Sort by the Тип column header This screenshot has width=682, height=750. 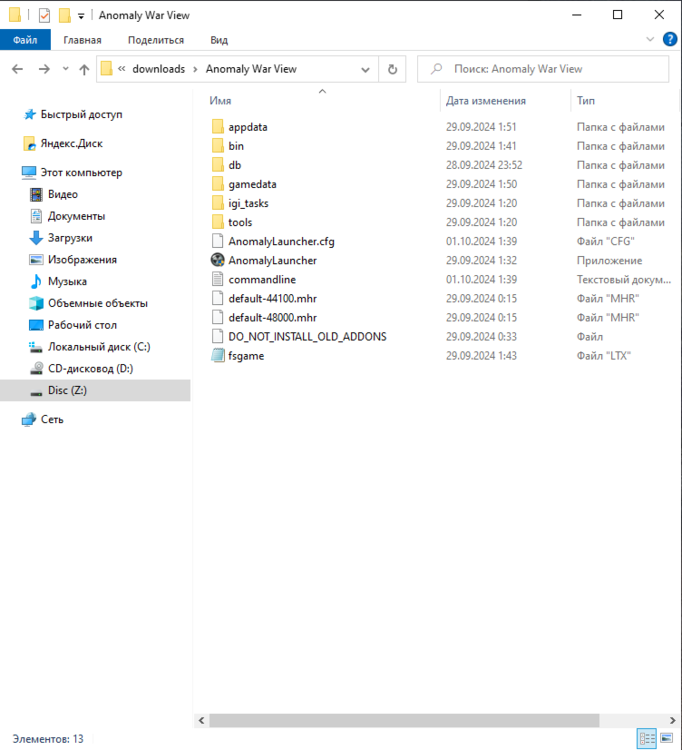[585, 100]
